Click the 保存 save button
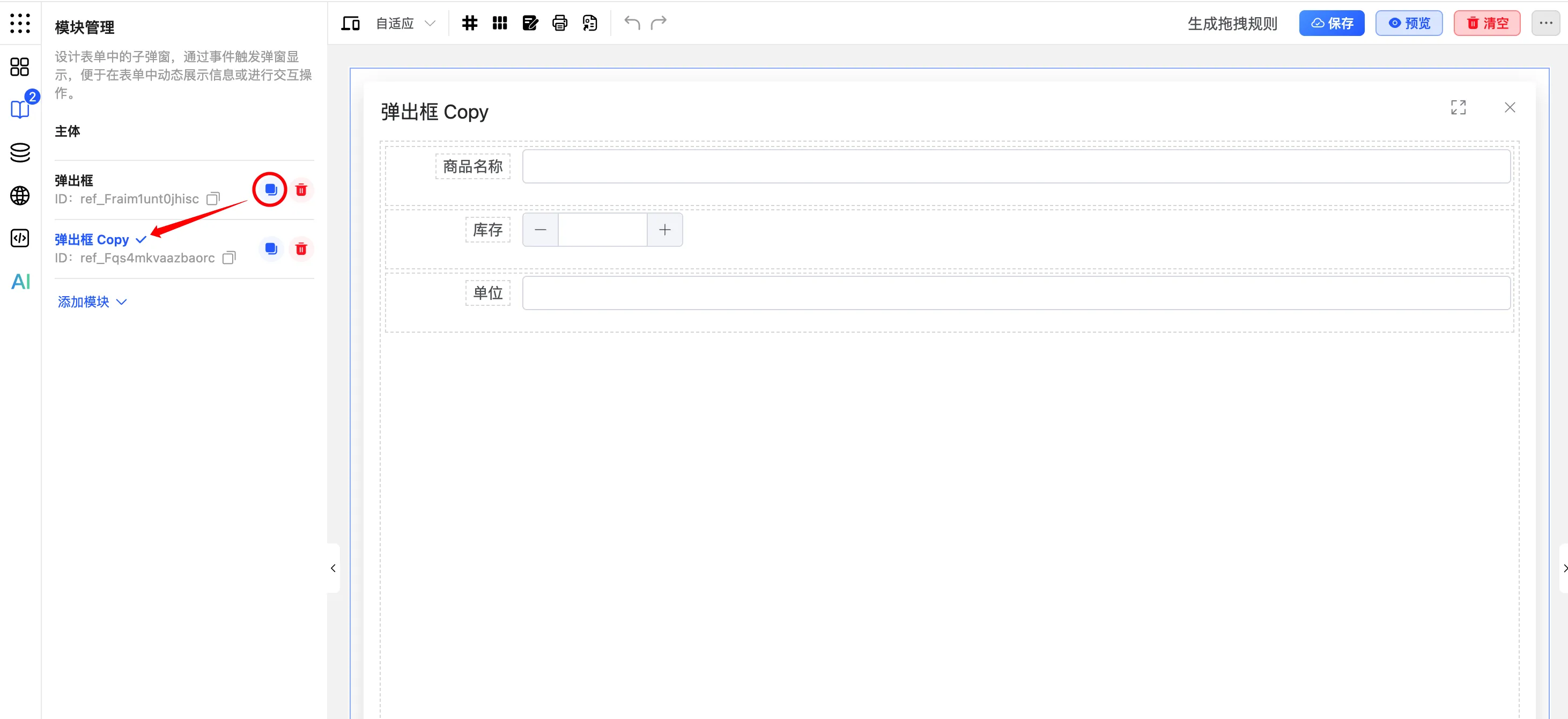 point(1331,23)
